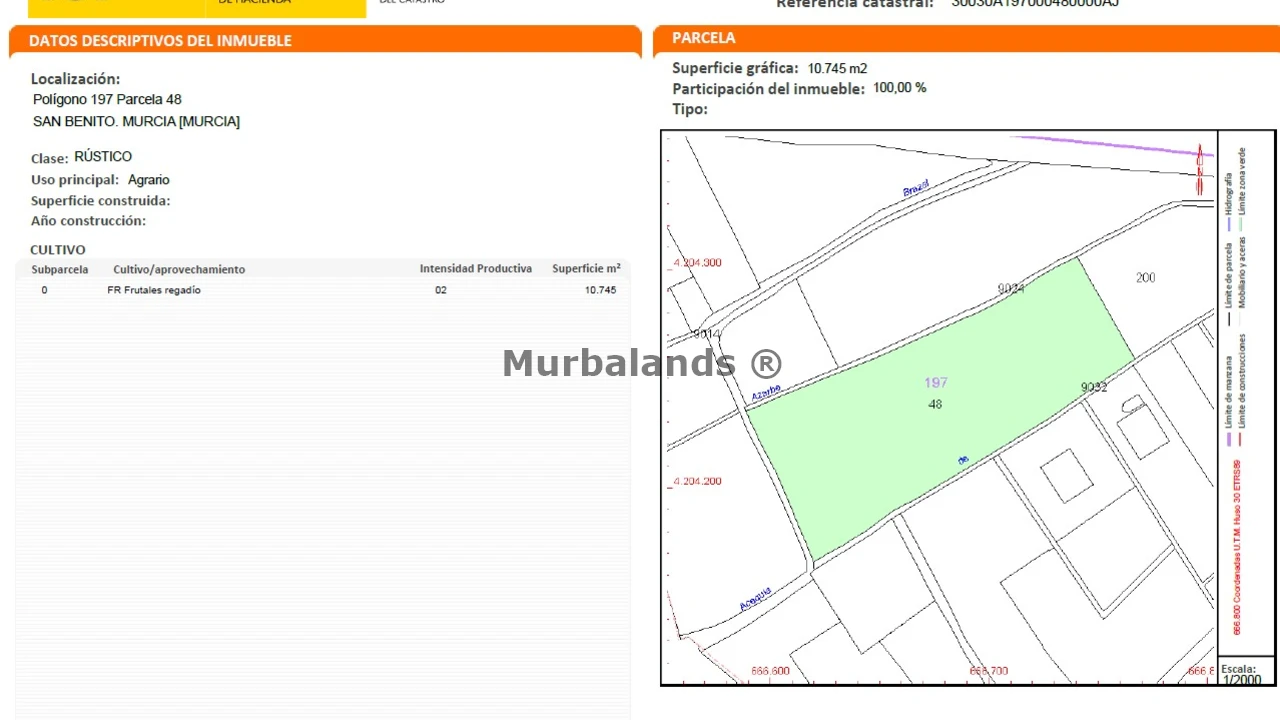Click the Polígono 197 Parcela 48 location text
1280x720 pixels.
point(107,99)
